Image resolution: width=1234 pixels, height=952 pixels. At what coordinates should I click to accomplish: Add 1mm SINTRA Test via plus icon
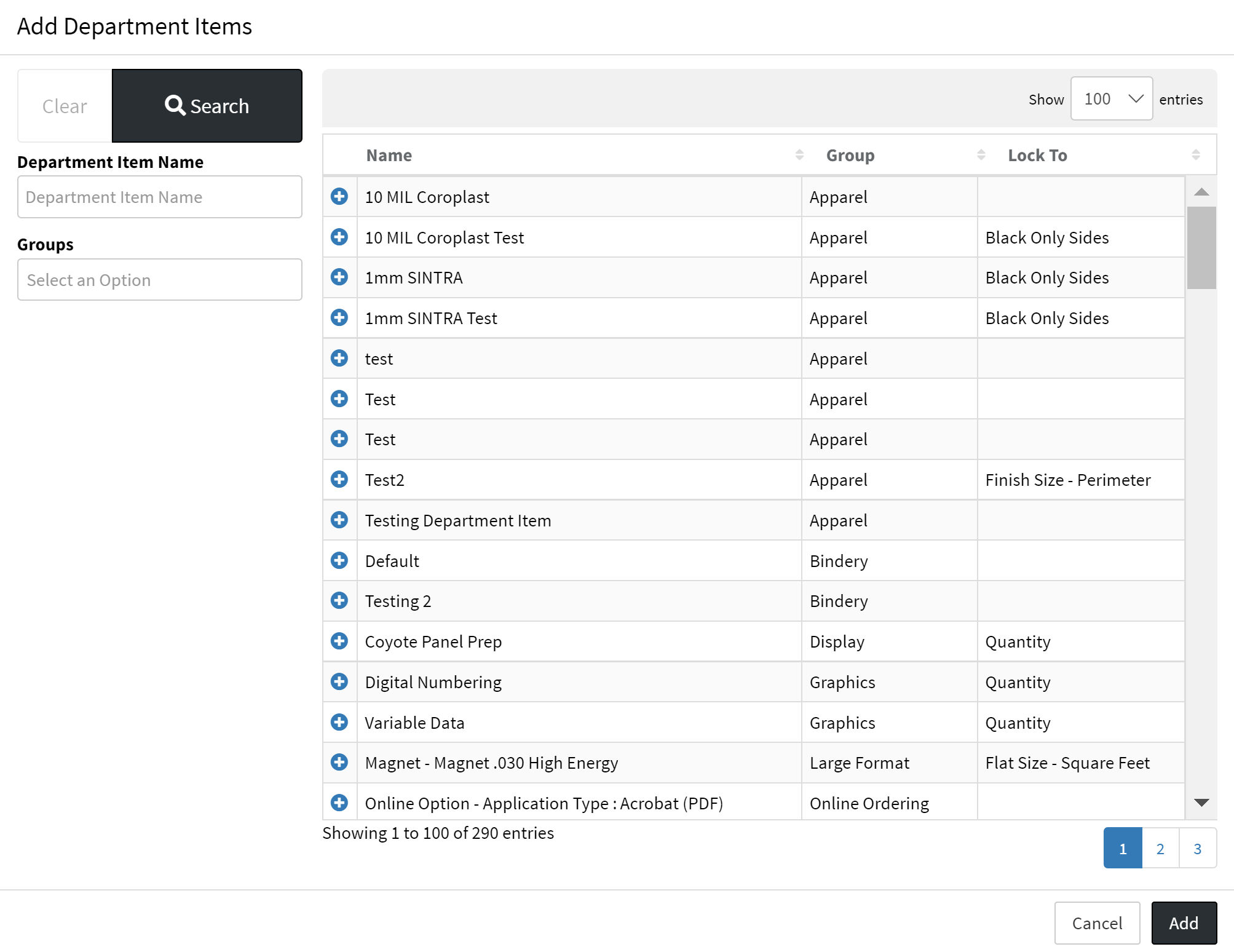[339, 318]
